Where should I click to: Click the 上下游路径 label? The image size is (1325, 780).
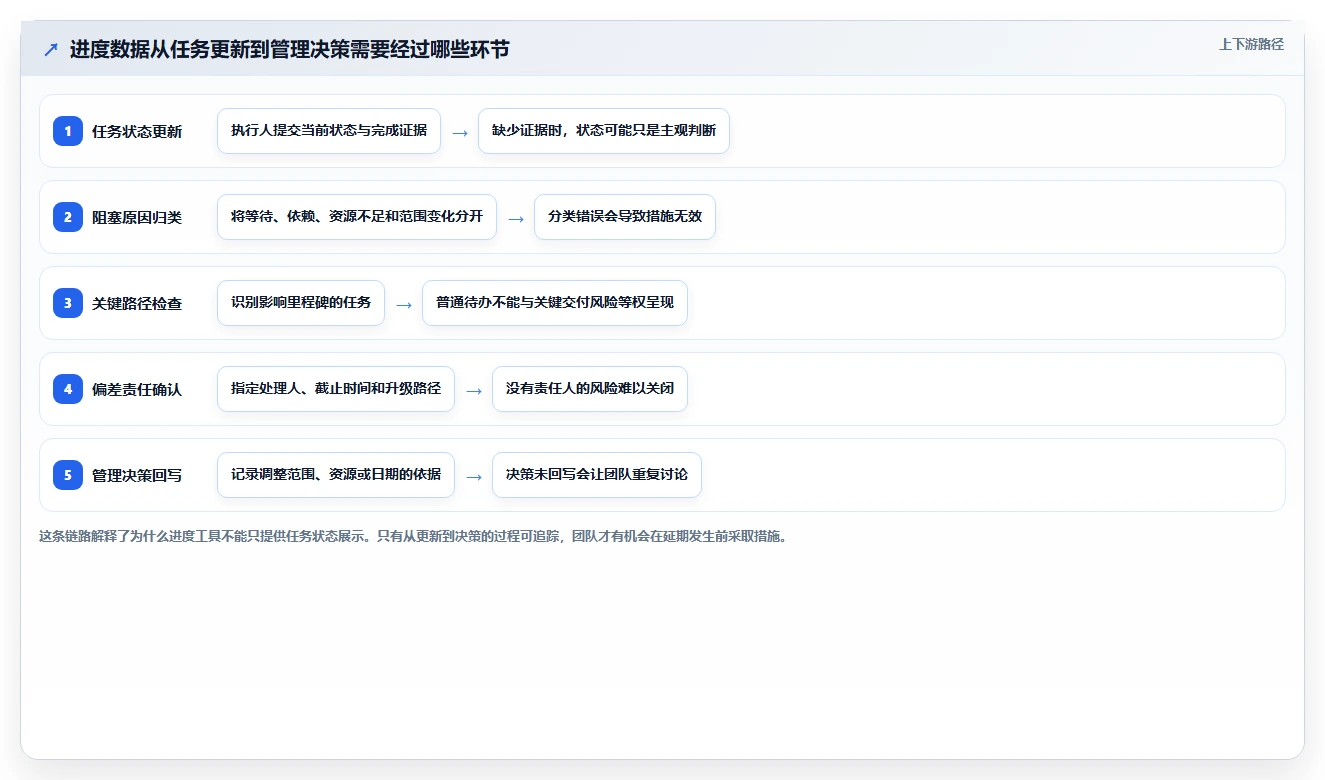pos(1251,45)
